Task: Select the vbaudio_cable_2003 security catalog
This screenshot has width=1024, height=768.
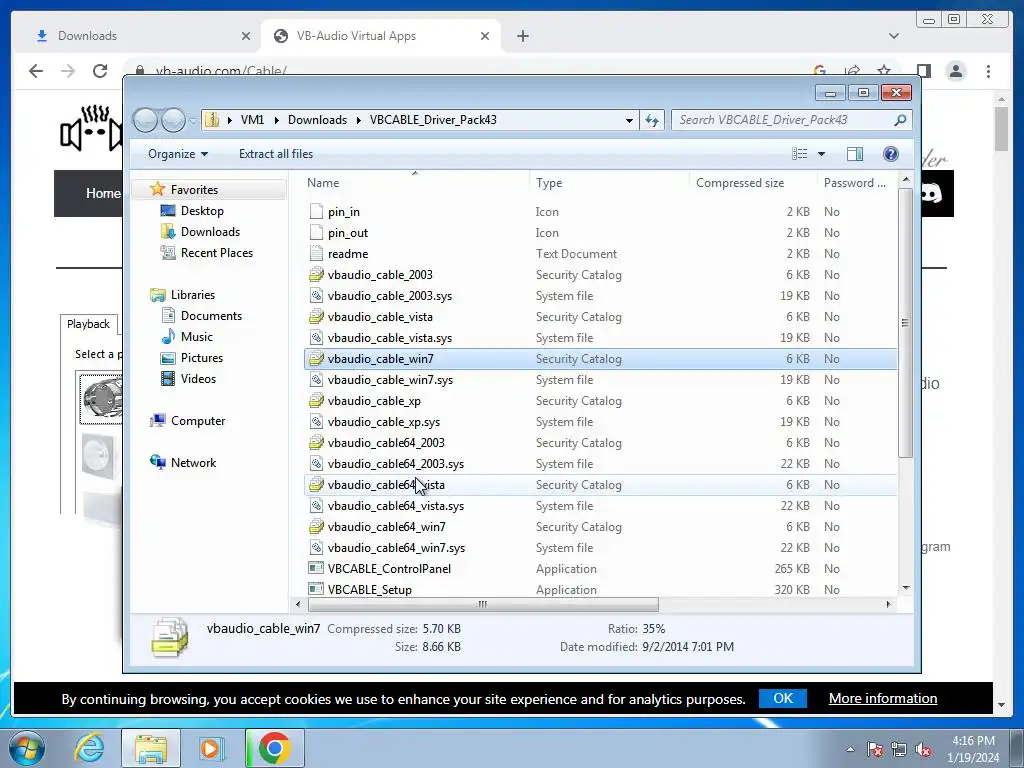Action: (600, 275)
